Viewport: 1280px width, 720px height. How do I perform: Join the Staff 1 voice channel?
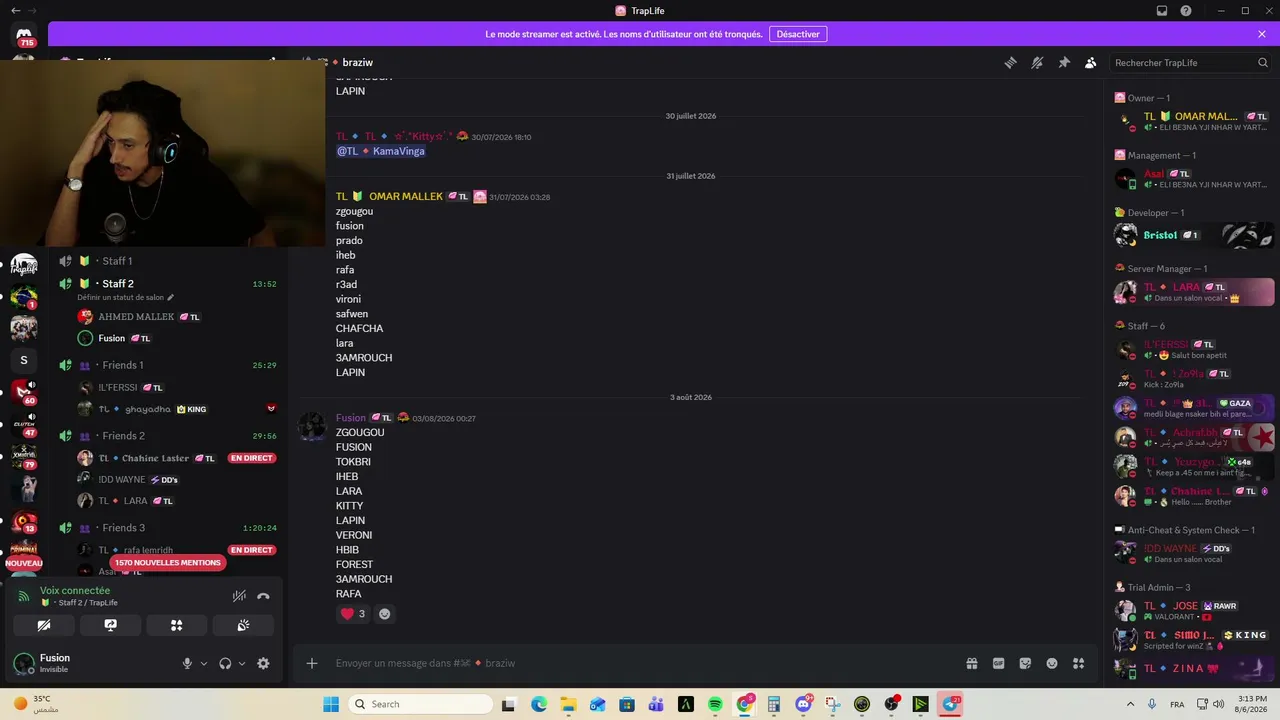point(167,261)
